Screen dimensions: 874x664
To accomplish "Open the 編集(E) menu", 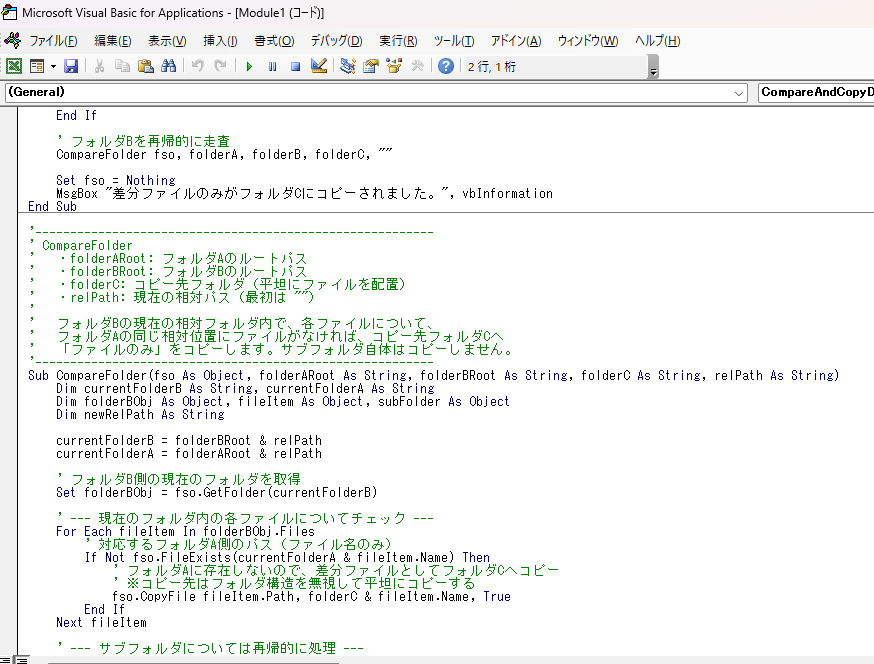I will click(x=113, y=41).
